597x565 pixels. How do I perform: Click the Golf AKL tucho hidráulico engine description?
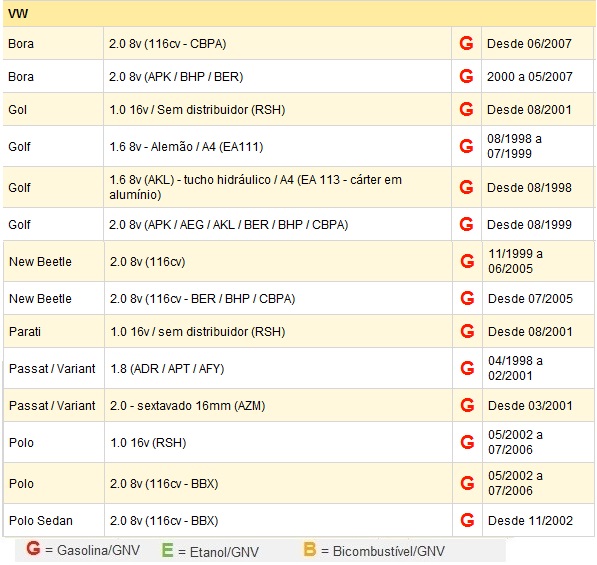[255, 187]
